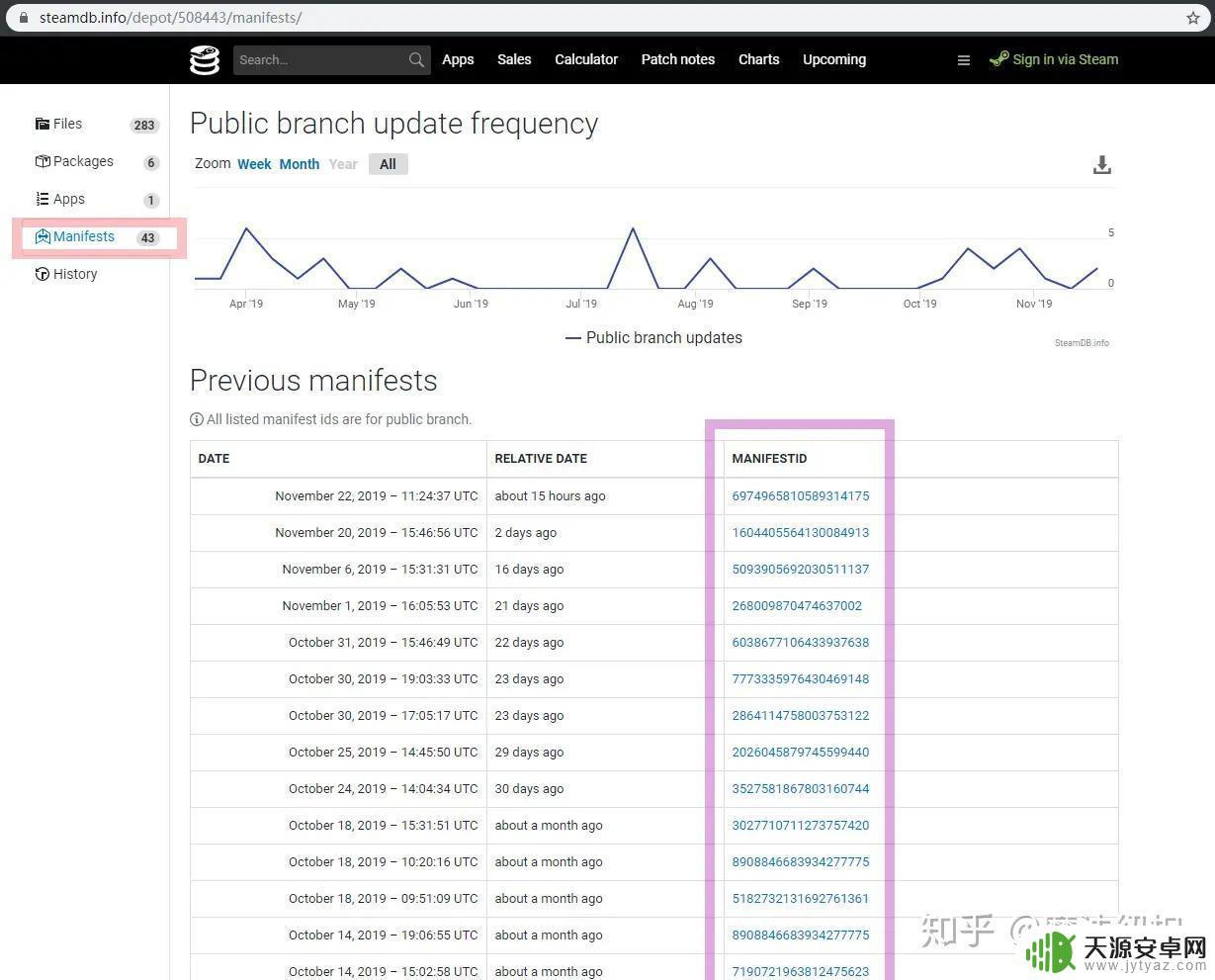Screen dimensions: 1215x980
Task: Click the SteamDB logo icon
Action: click(205, 59)
